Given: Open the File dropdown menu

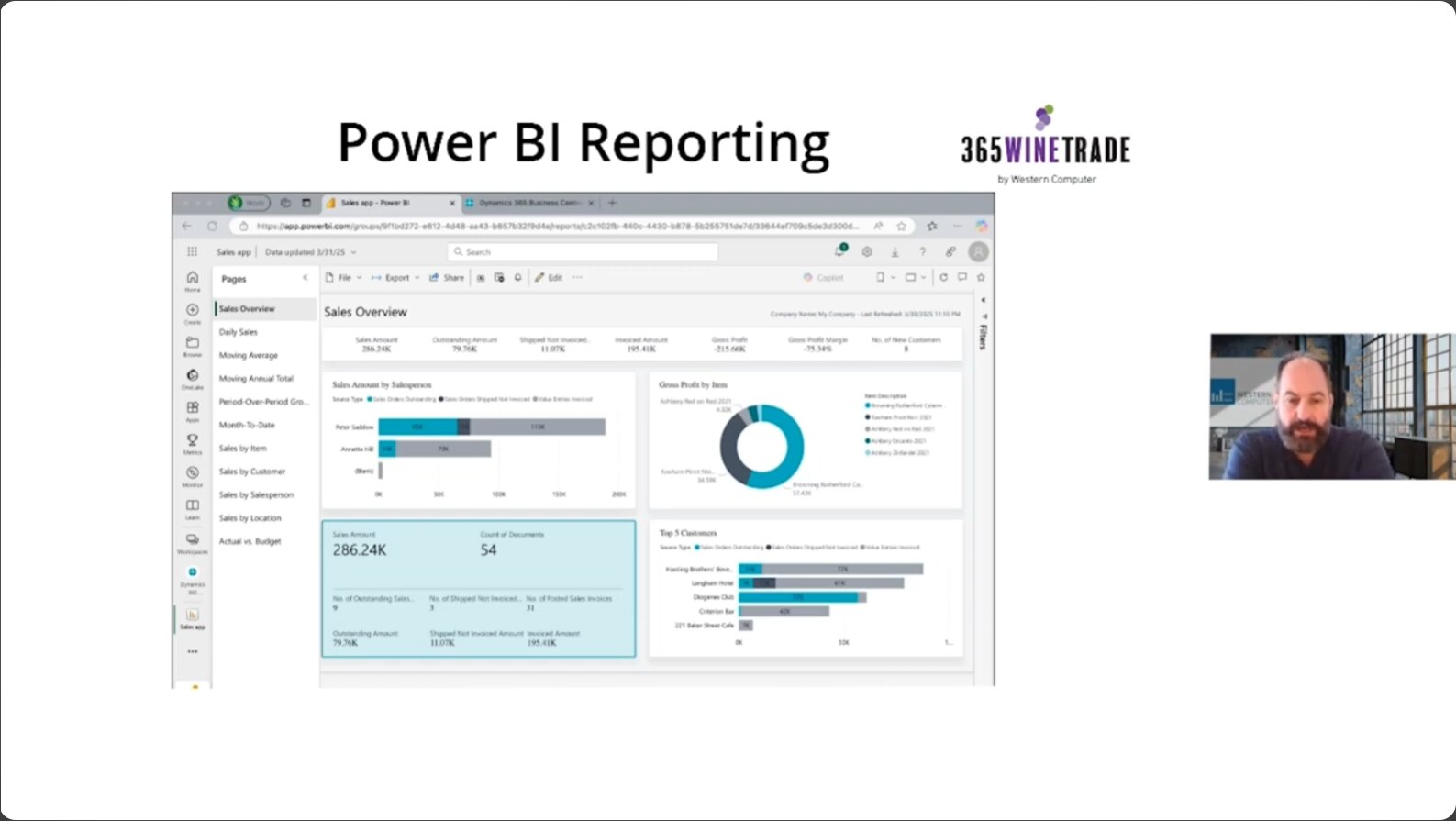Looking at the screenshot, I should tap(344, 277).
